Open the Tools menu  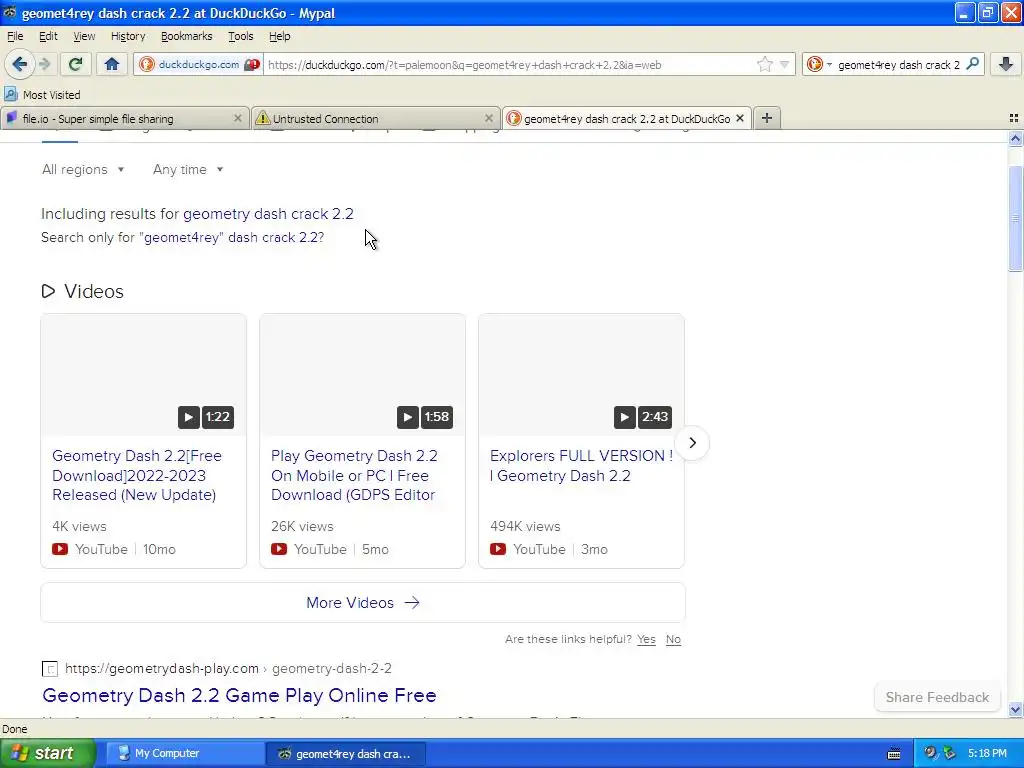point(240,36)
